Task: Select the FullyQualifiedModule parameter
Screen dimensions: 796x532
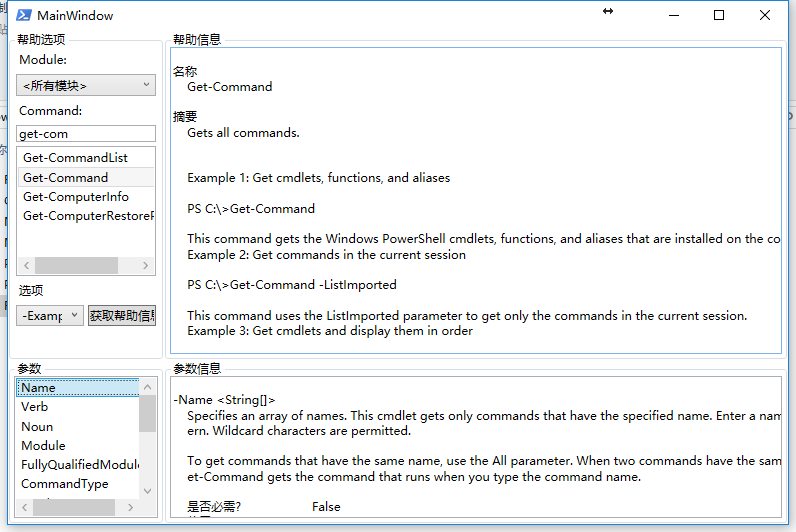Action: tap(77, 465)
